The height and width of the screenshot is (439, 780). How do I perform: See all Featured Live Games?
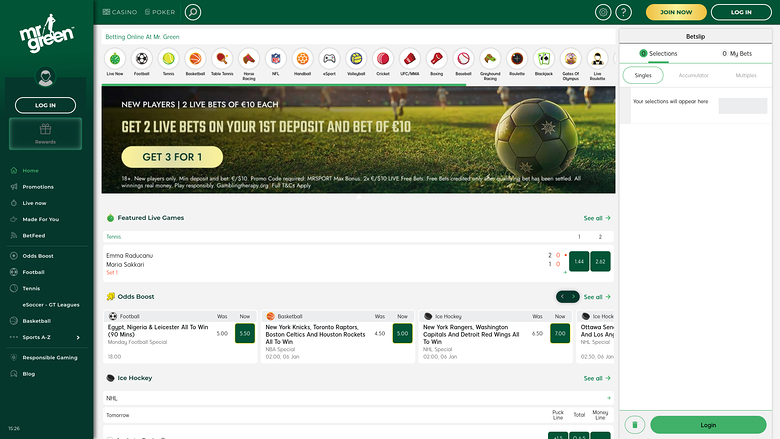coord(597,218)
